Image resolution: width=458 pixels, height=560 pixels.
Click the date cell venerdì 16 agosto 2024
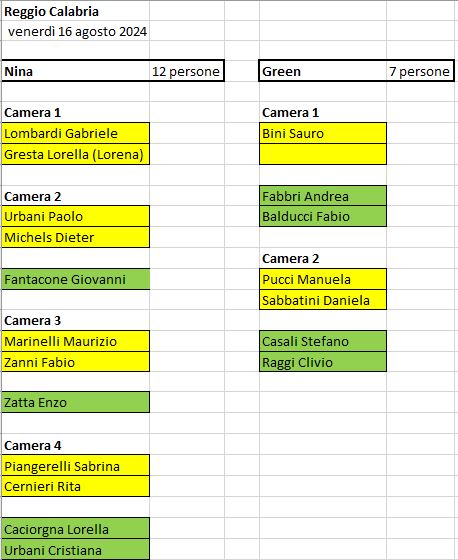pos(75,31)
